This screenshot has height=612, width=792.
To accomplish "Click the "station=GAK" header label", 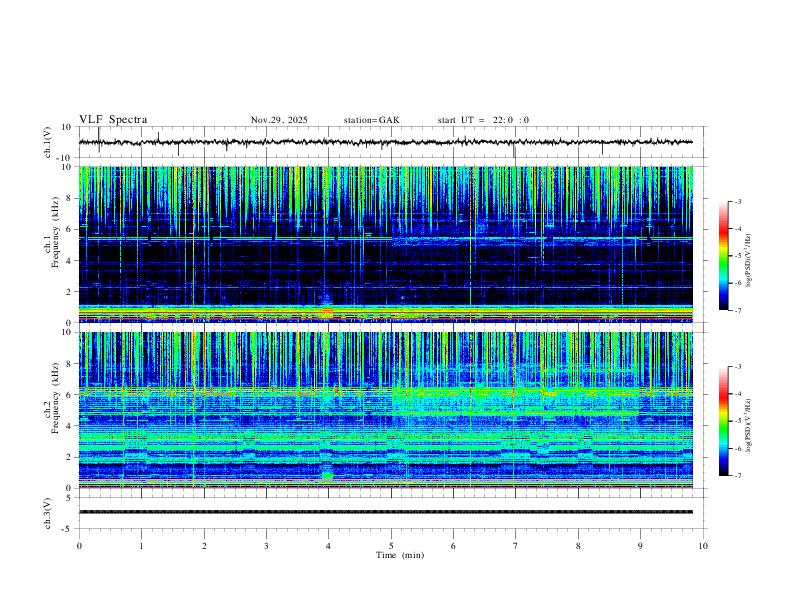I will pos(371,120).
